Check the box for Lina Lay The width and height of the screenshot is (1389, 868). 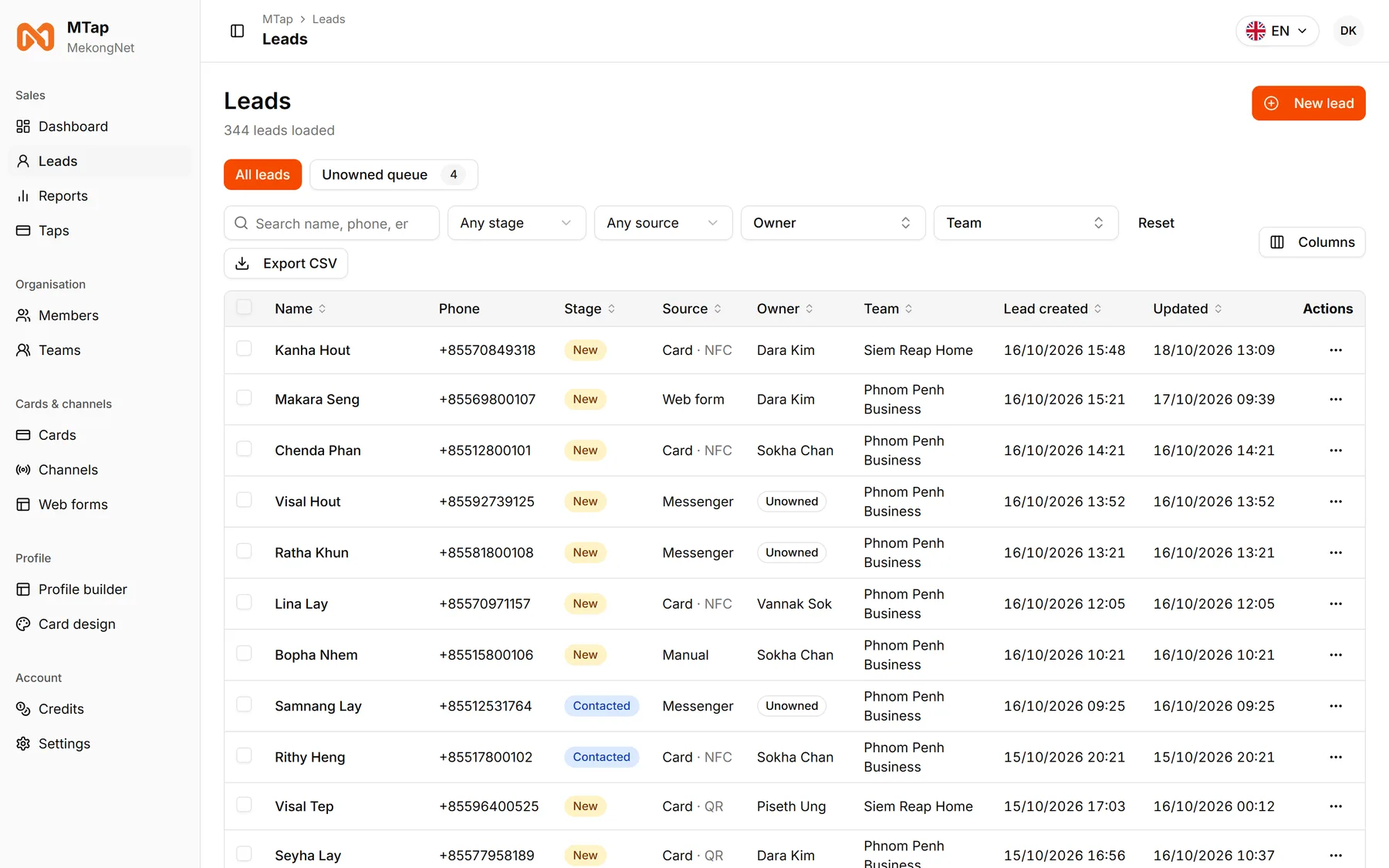244,603
